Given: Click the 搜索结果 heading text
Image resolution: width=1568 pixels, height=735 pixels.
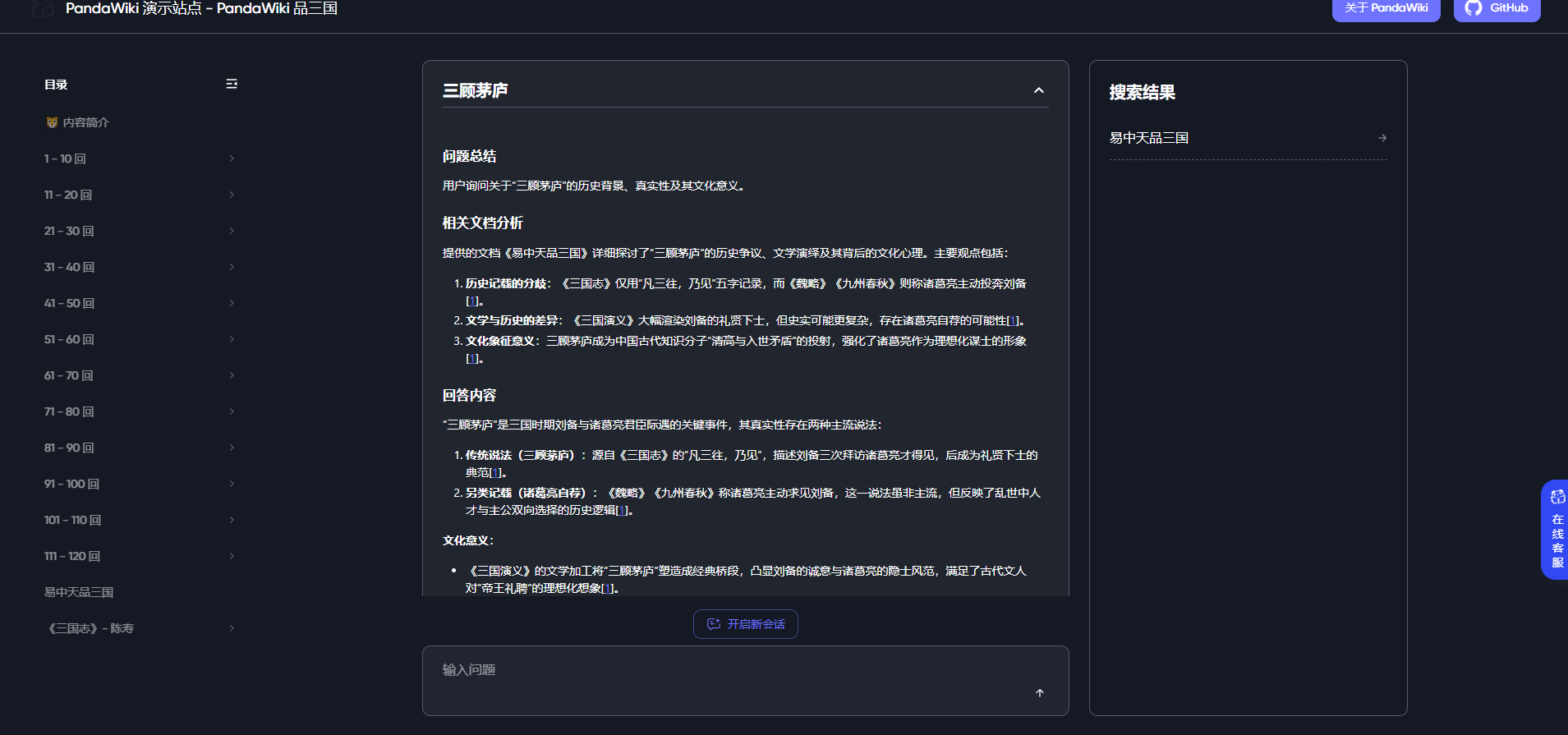Looking at the screenshot, I should [x=1143, y=92].
